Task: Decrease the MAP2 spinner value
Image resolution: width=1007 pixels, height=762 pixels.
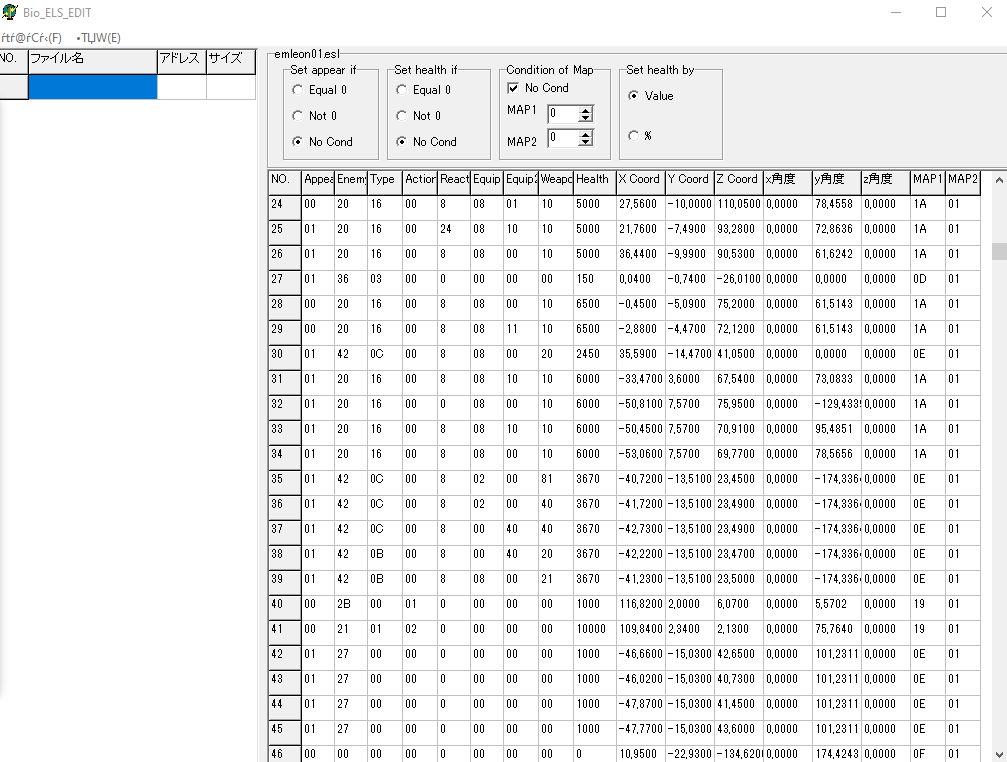Action: point(585,142)
